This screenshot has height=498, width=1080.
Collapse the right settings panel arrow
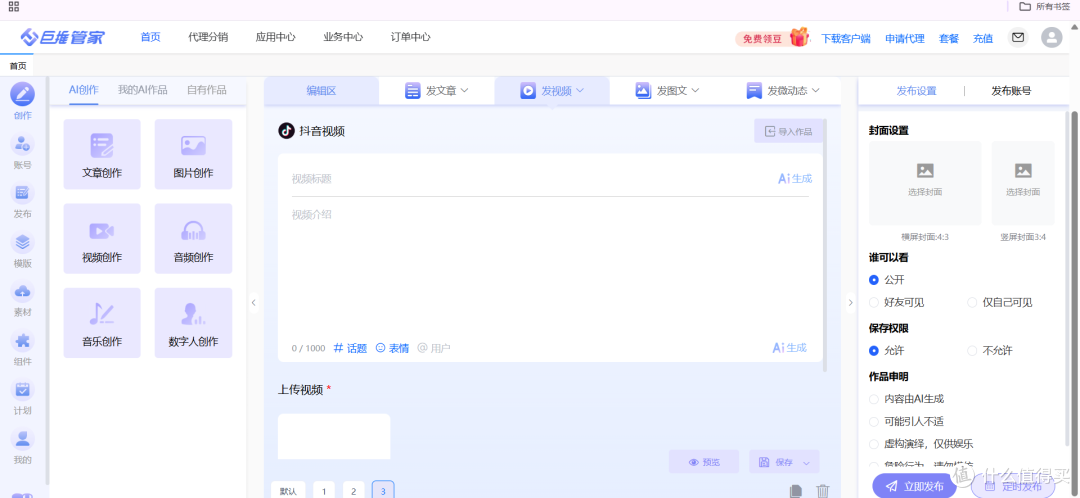(851, 302)
